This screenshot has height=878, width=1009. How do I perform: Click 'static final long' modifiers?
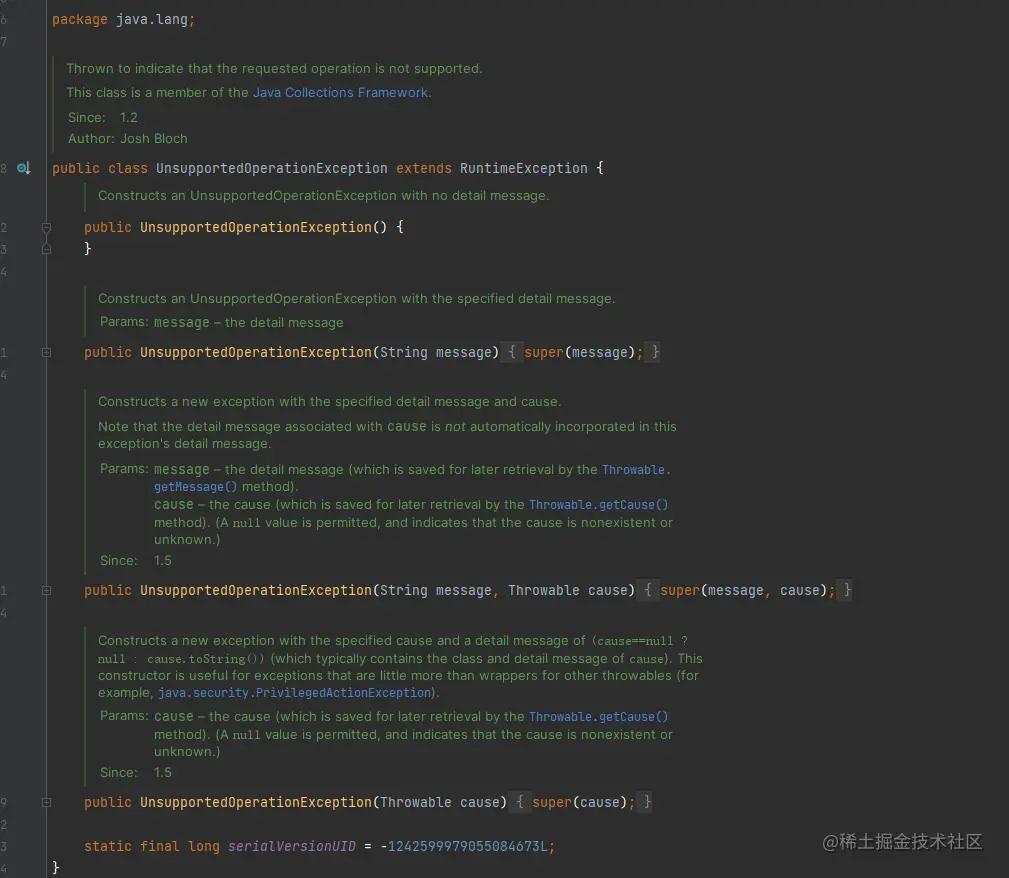[152, 846]
